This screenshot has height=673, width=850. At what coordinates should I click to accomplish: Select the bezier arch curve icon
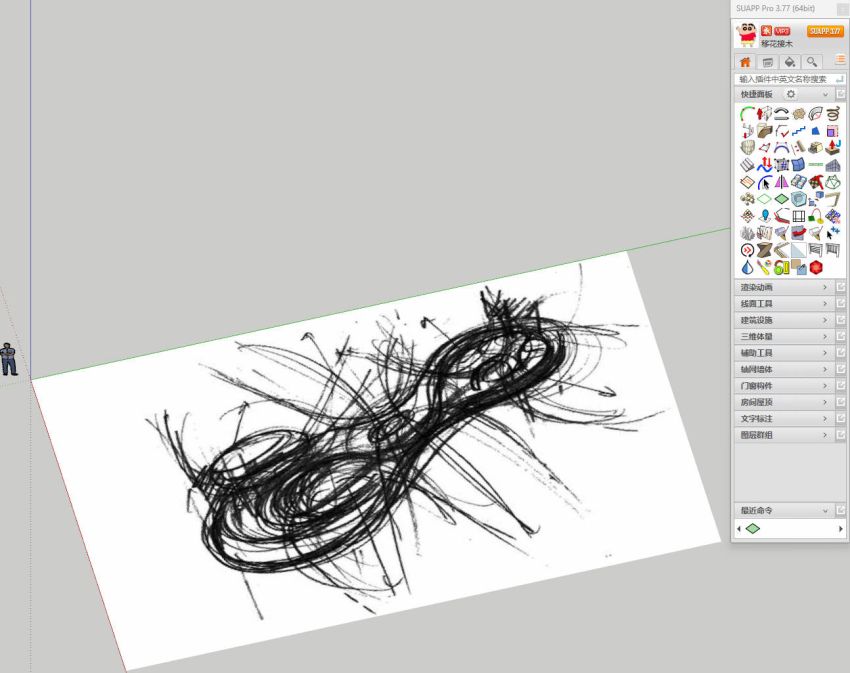(781, 148)
